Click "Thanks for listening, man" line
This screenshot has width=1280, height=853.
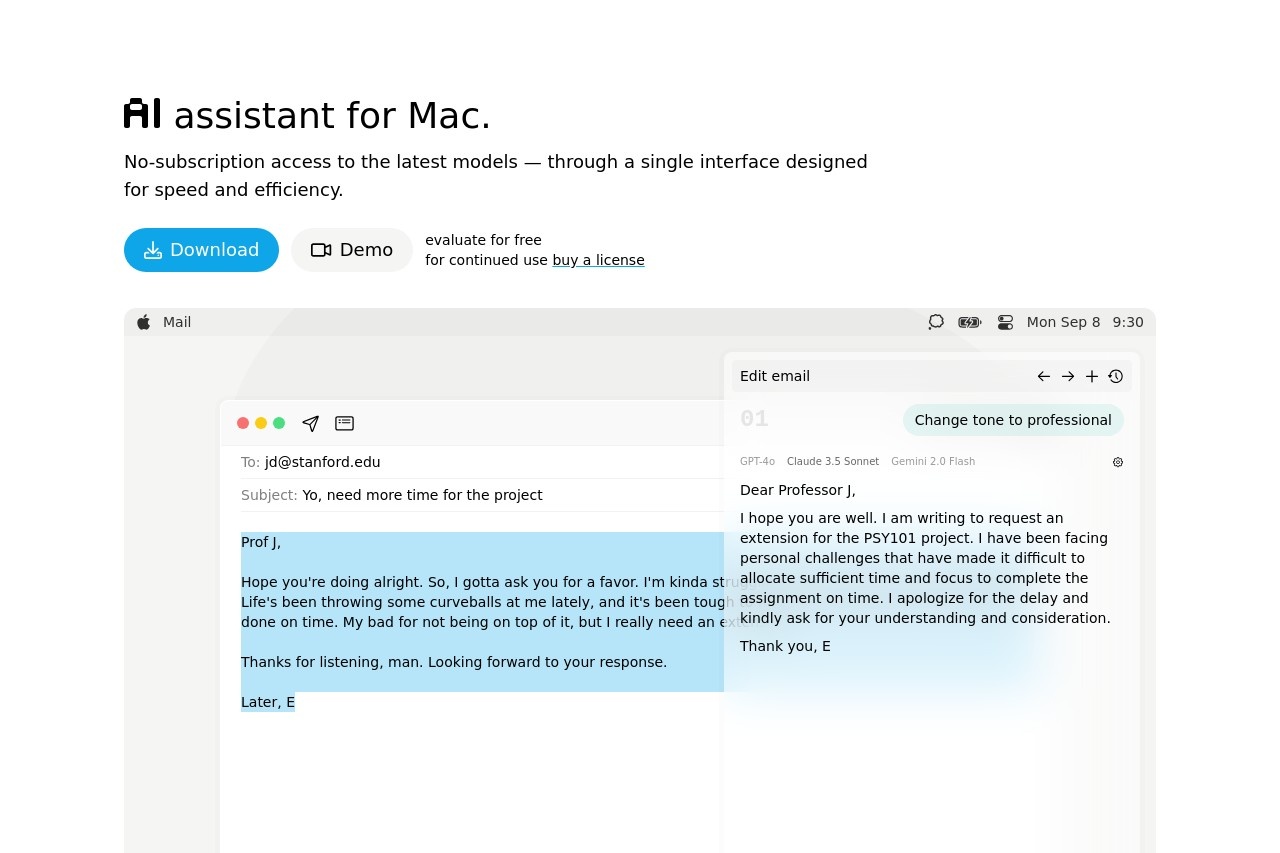pyautogui.click(x=454, y=662)
